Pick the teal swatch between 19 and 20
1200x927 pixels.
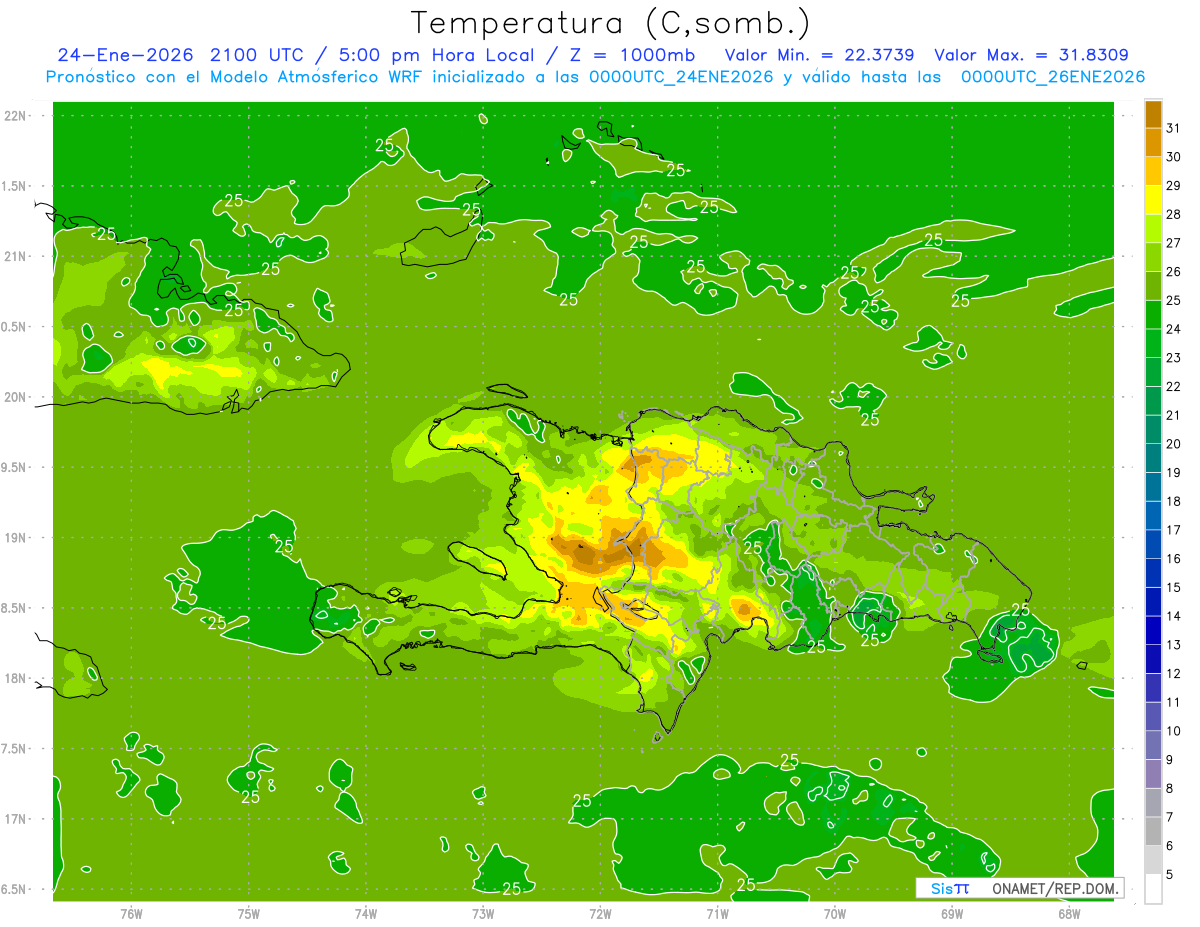[x=1153, y=458]
